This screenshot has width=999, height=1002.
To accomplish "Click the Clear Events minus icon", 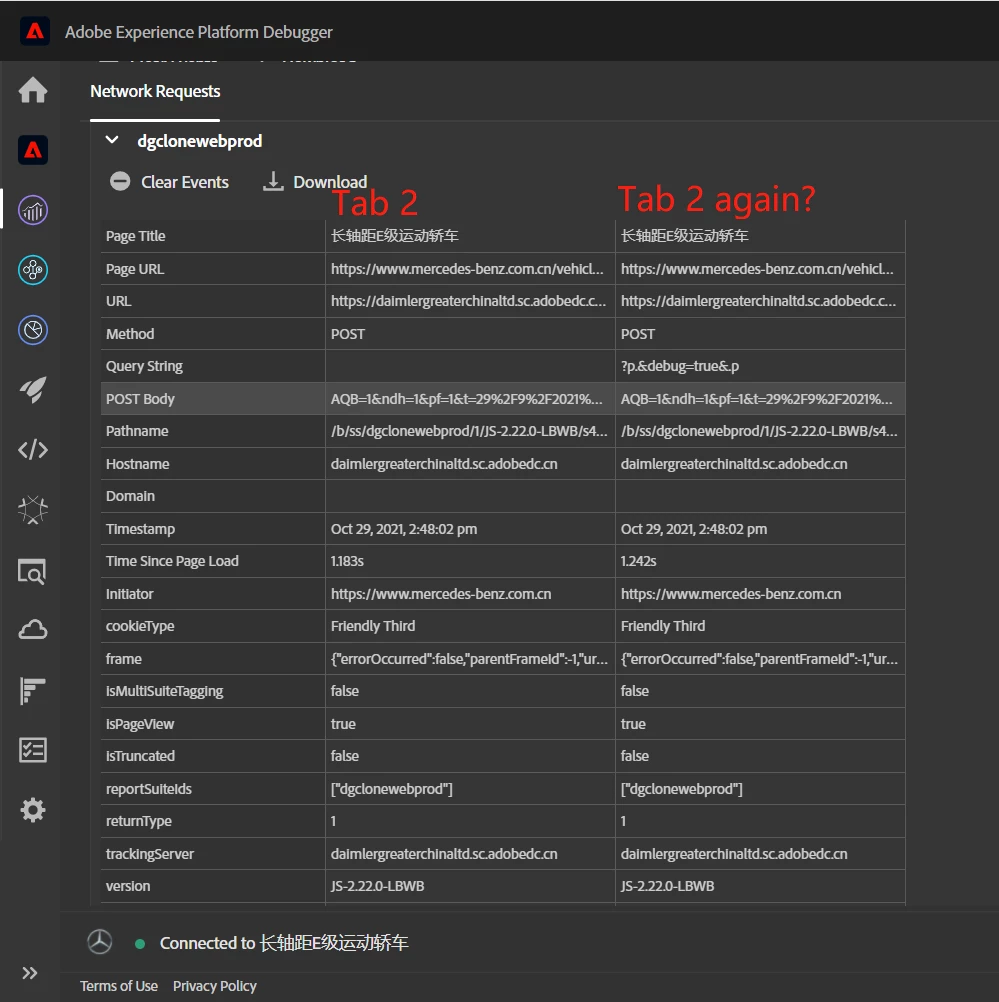I will 120,181.
